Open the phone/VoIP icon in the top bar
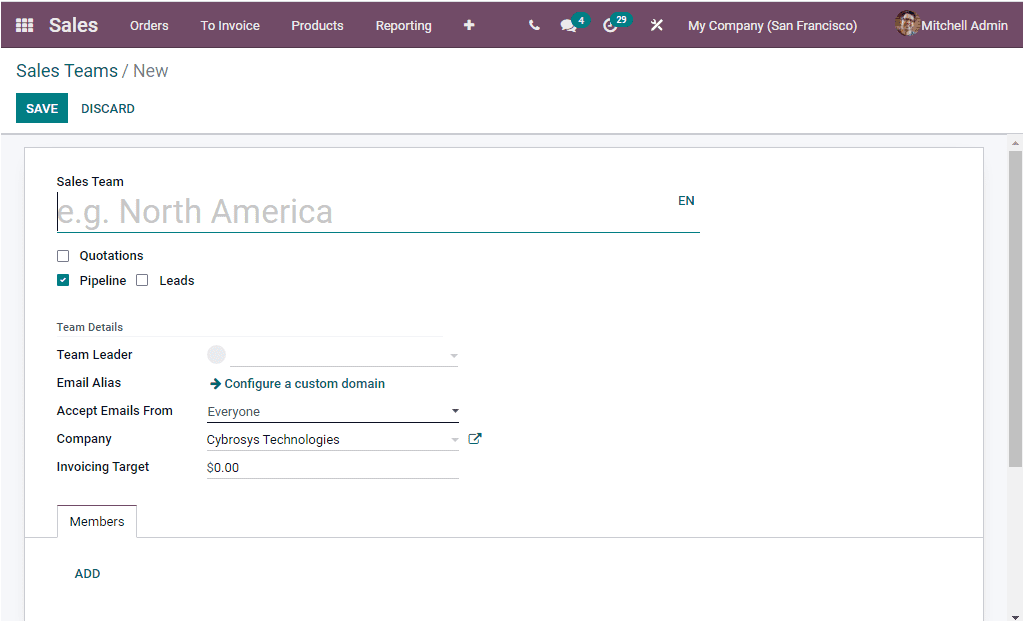 click(533, 25)
